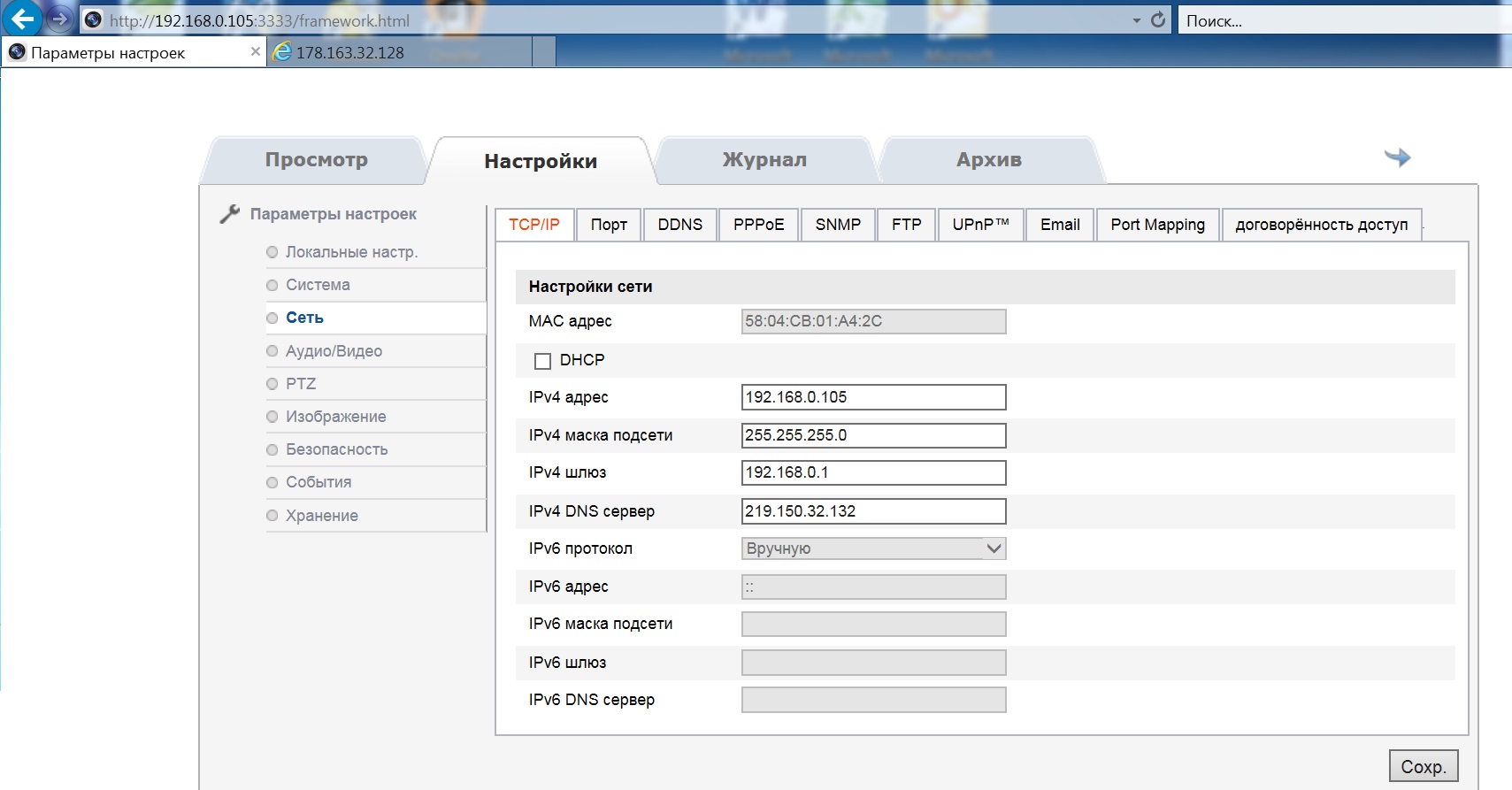Open the Аудио/Видео settings section
Viewport: 1512px width, 790px height.
pos(334,351)
